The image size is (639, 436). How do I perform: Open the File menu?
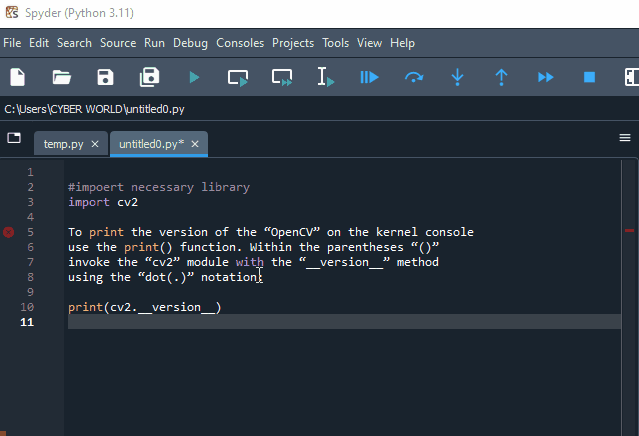[x=12, y=43]
